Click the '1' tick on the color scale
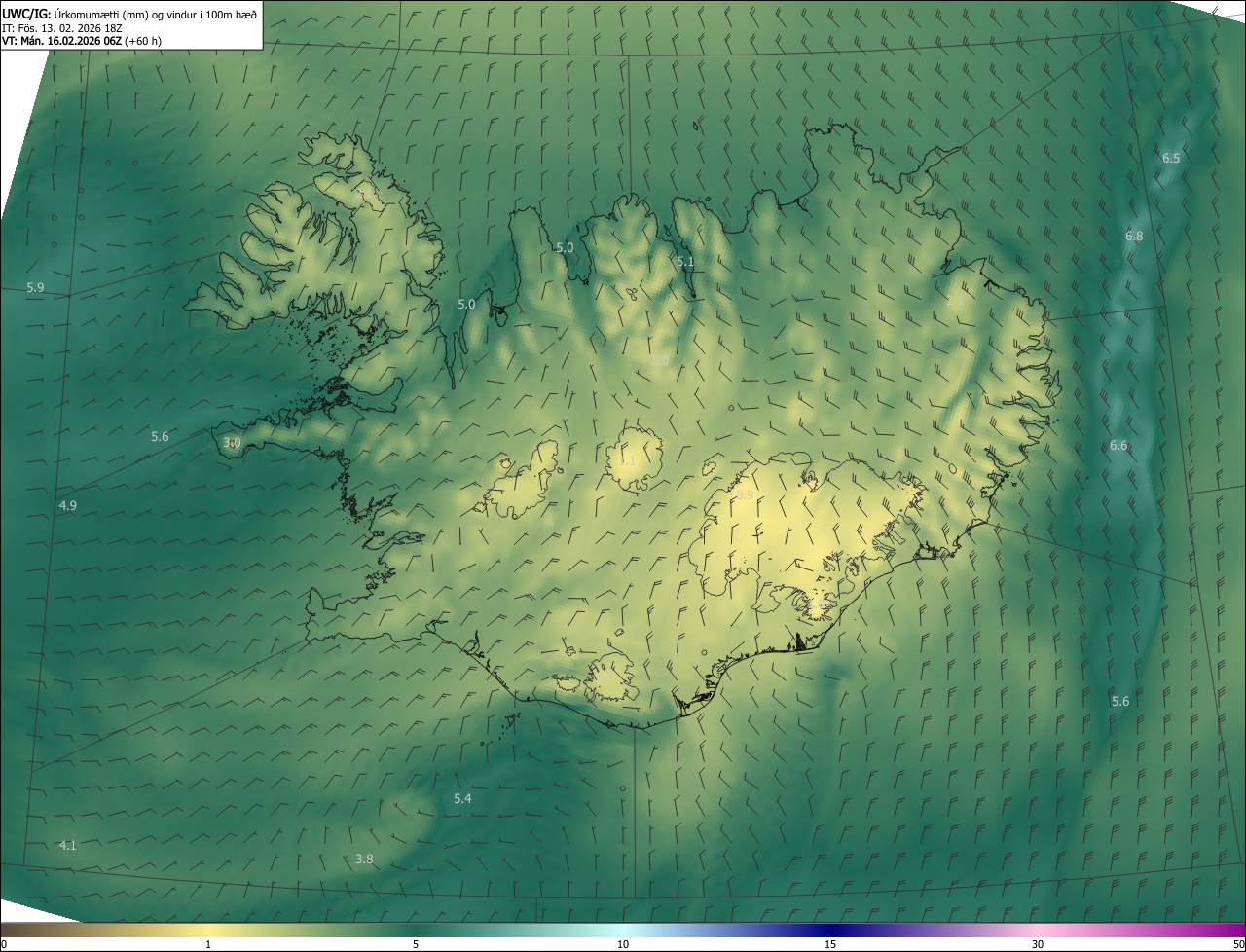1246x952 pixels. tap(208, 944)
